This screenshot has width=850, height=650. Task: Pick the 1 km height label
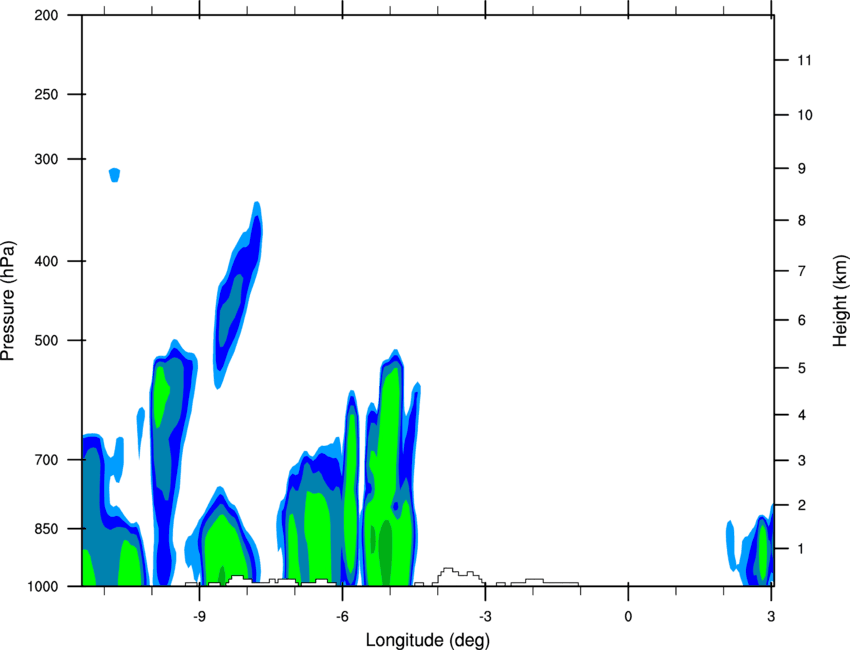(x=801, y=549)
